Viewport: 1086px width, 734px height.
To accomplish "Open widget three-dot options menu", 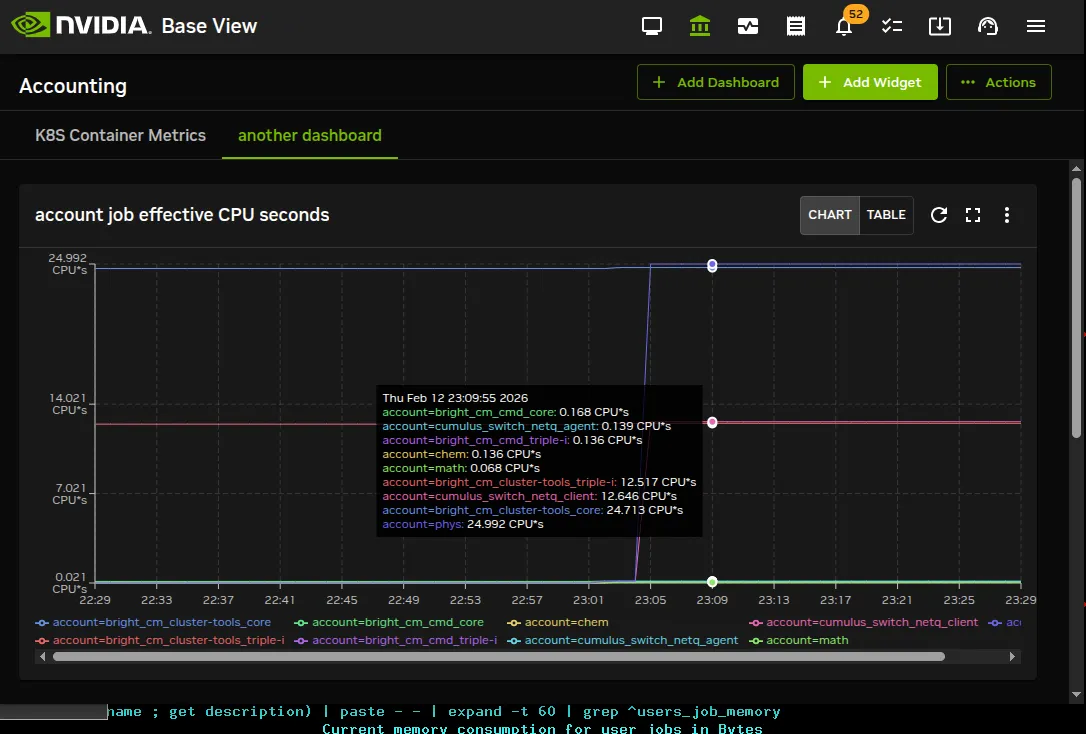I will pos(1007,215).
